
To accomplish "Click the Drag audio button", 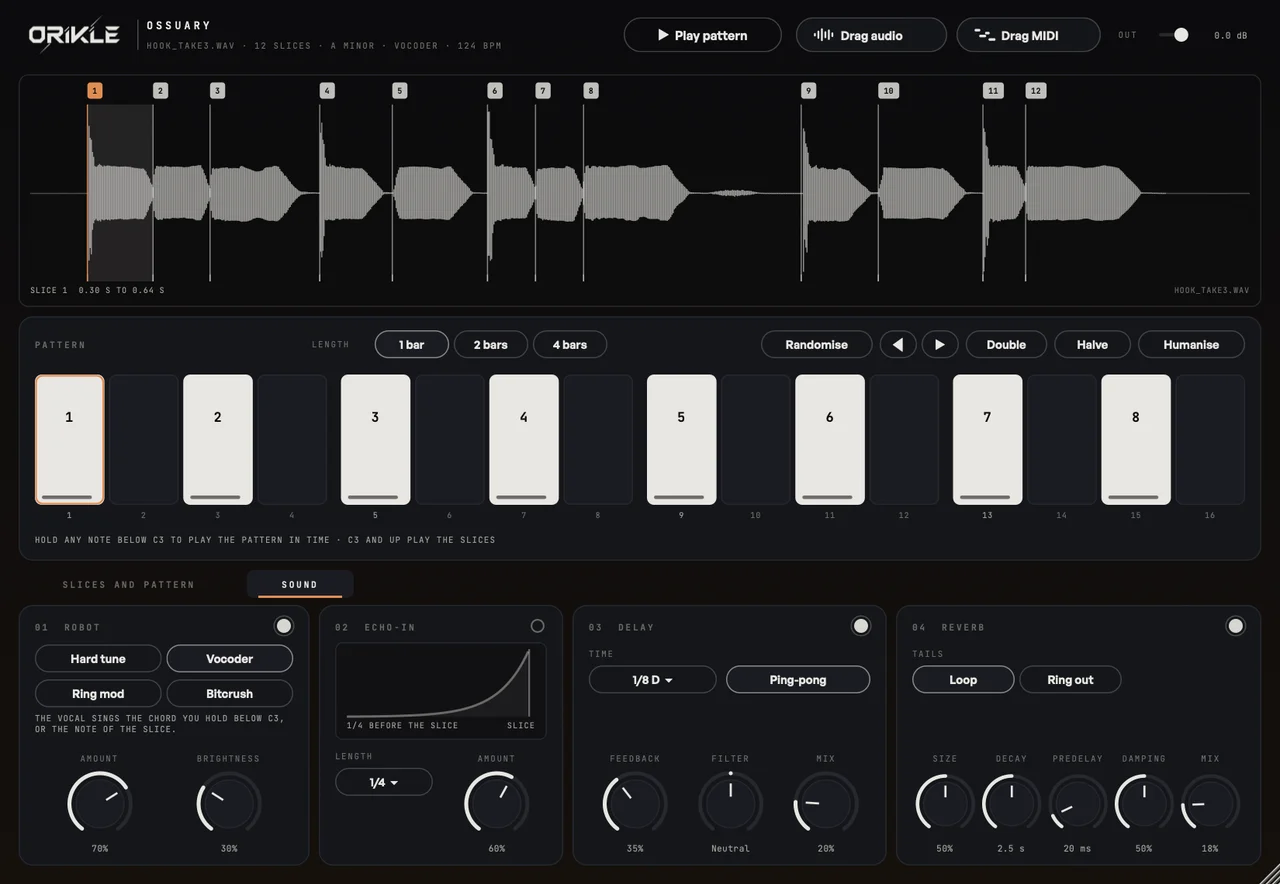I will click(871, 35).
